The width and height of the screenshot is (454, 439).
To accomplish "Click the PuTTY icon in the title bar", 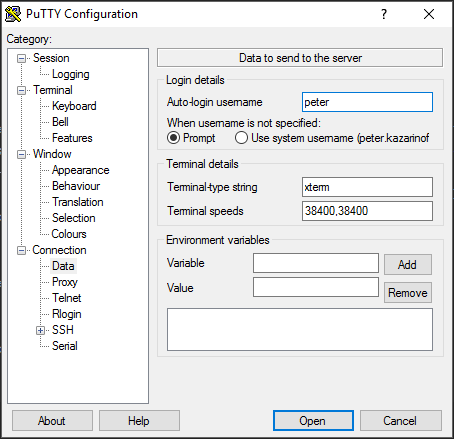I will pos(13,14).
